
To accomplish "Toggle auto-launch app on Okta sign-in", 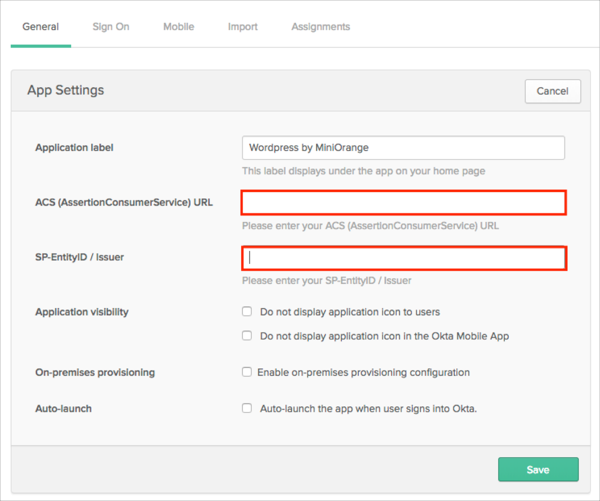I will [247, 408].
